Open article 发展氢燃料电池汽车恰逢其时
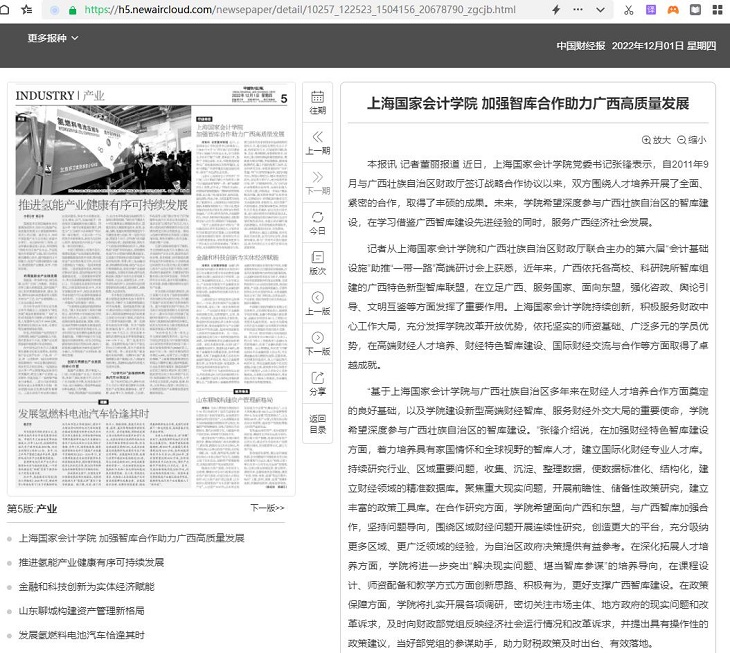This screenshot has width=730, height=653. [x=83, y=634]
